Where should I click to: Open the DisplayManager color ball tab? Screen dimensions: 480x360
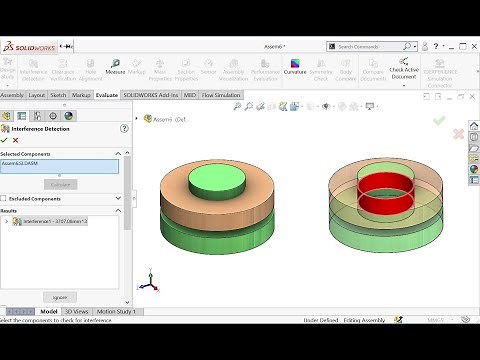68,116
